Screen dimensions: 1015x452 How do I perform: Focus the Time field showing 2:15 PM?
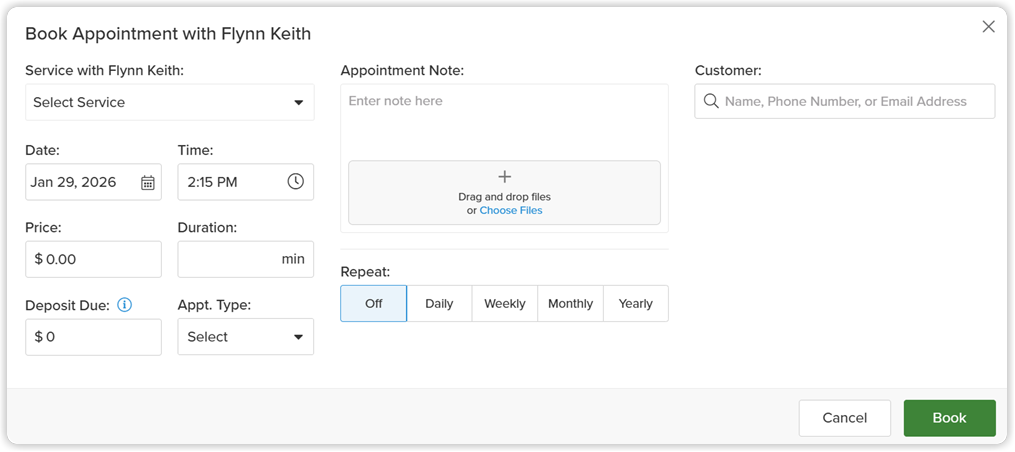pos(246,182)
